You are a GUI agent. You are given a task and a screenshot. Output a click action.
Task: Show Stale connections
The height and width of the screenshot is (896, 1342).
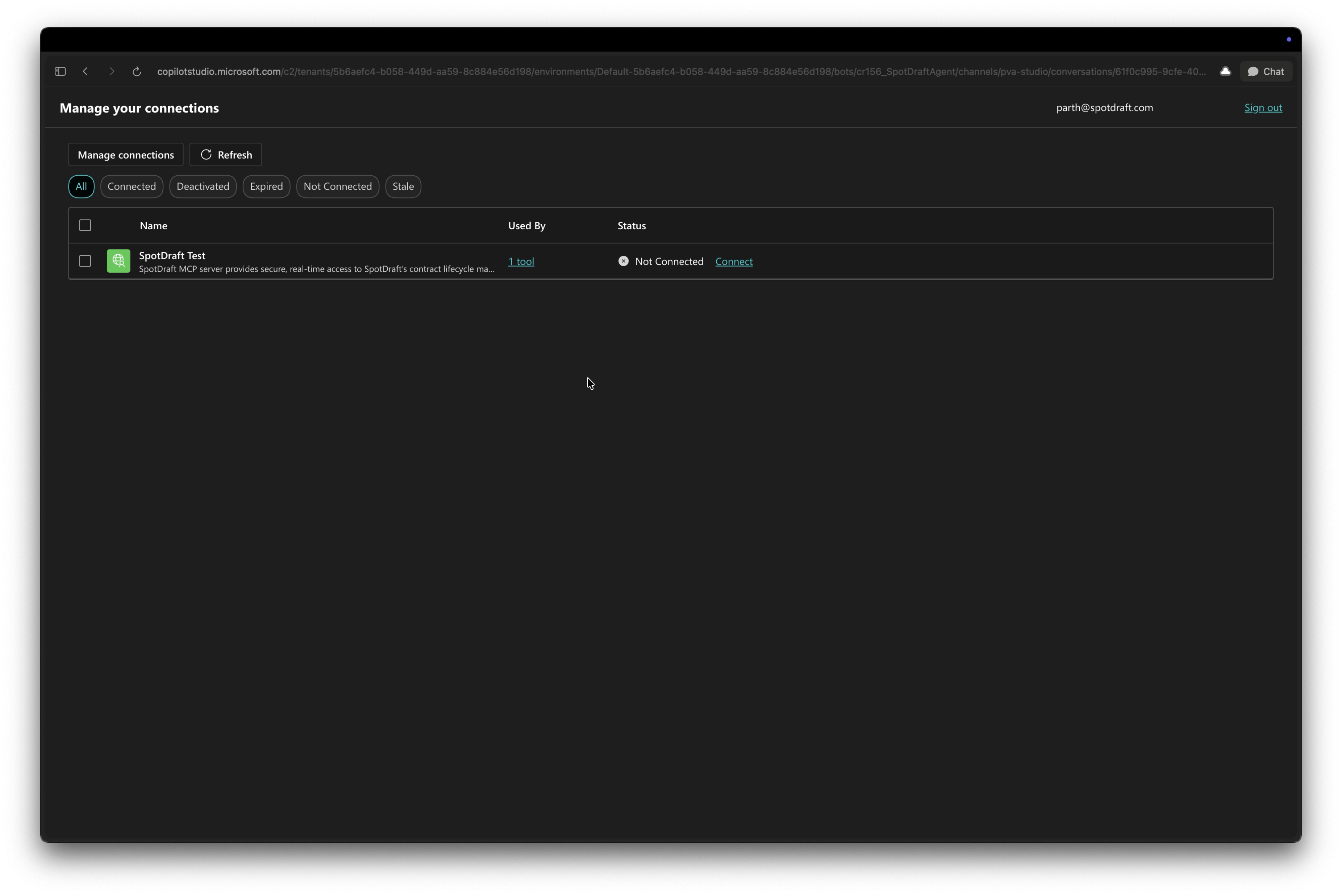coord(403,186)
